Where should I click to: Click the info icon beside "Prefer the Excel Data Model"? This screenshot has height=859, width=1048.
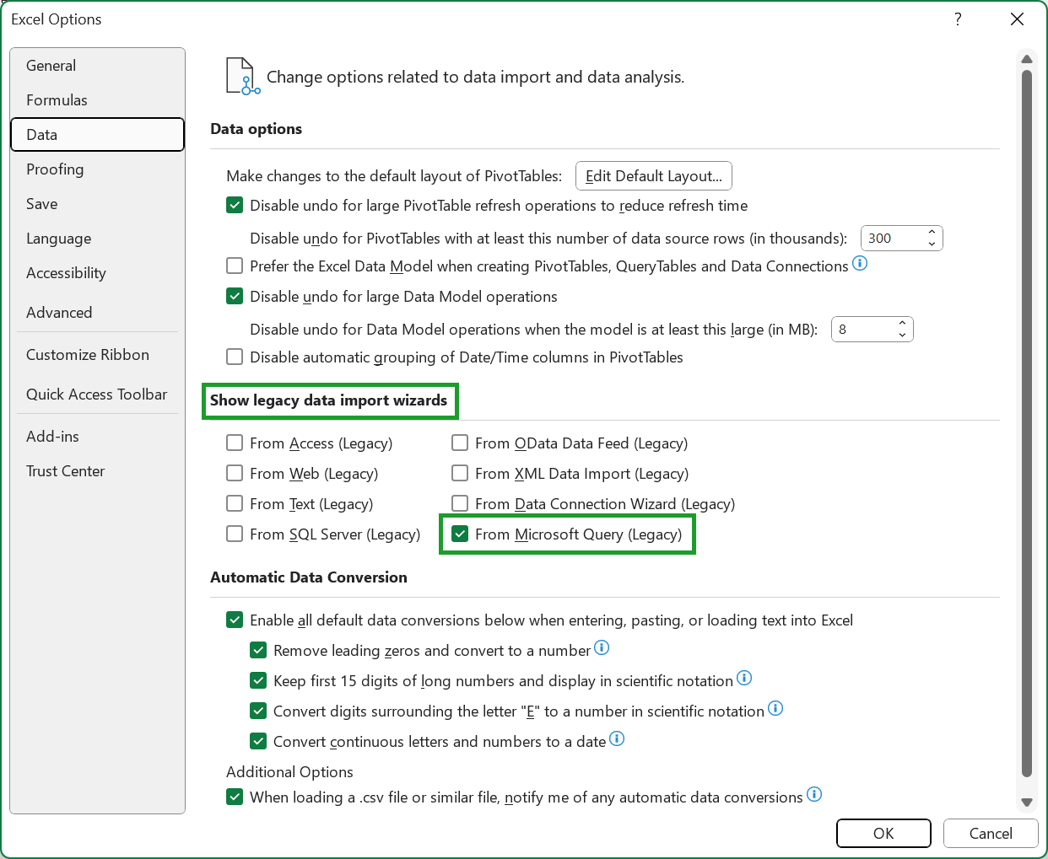pyautogui.click(x=860, y=265)
